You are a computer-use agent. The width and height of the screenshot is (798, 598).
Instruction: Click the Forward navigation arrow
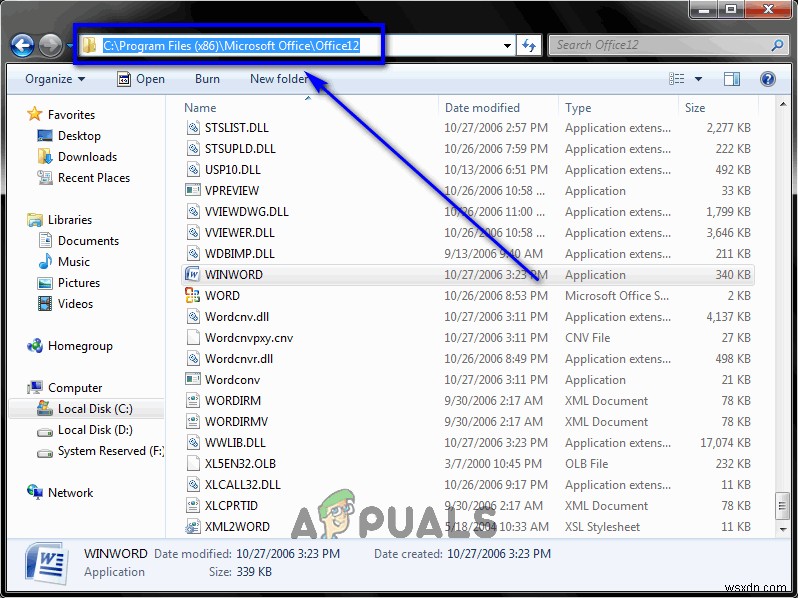tap(50, 46)
